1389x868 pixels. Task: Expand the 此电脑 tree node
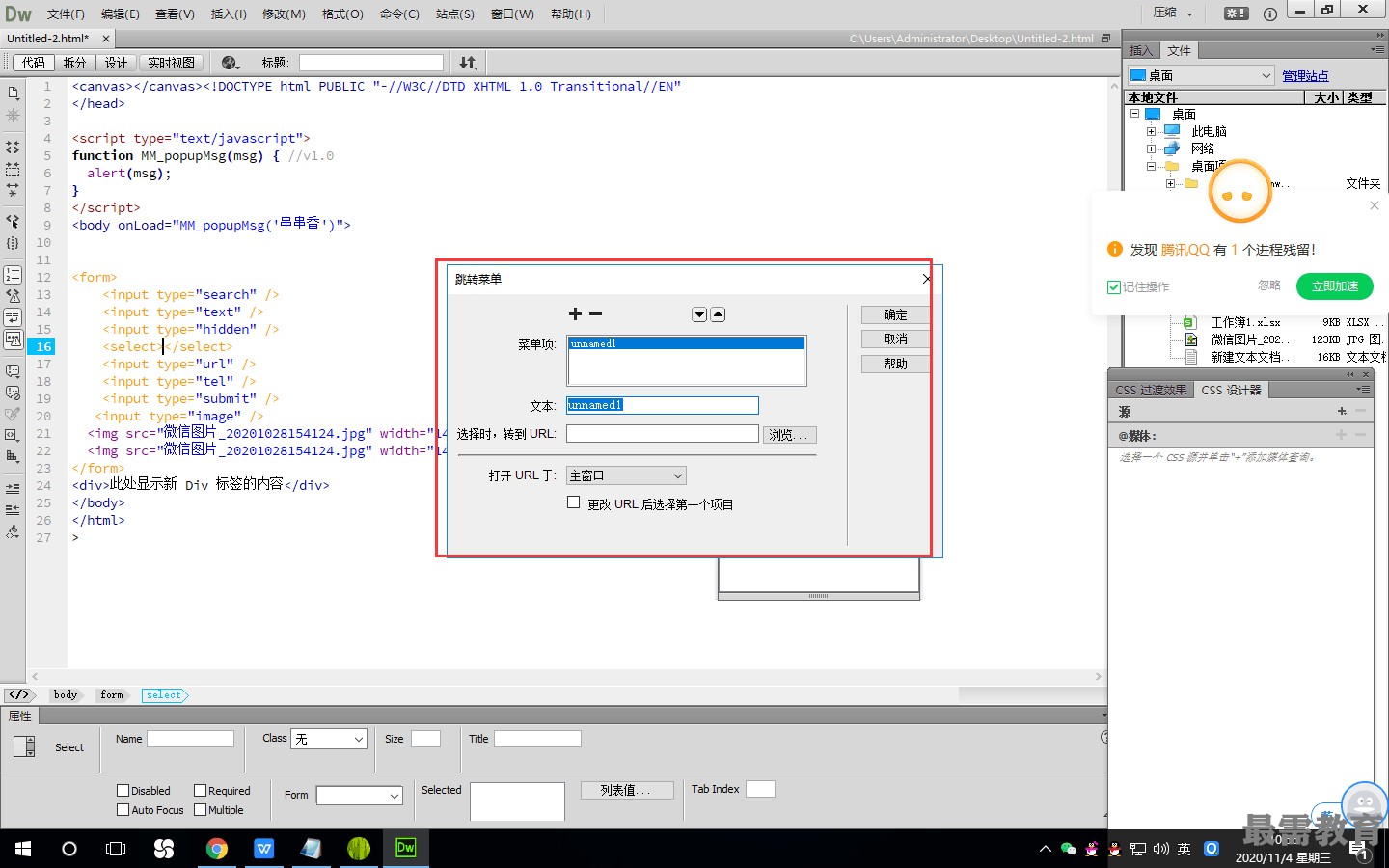coord(1151,131)
